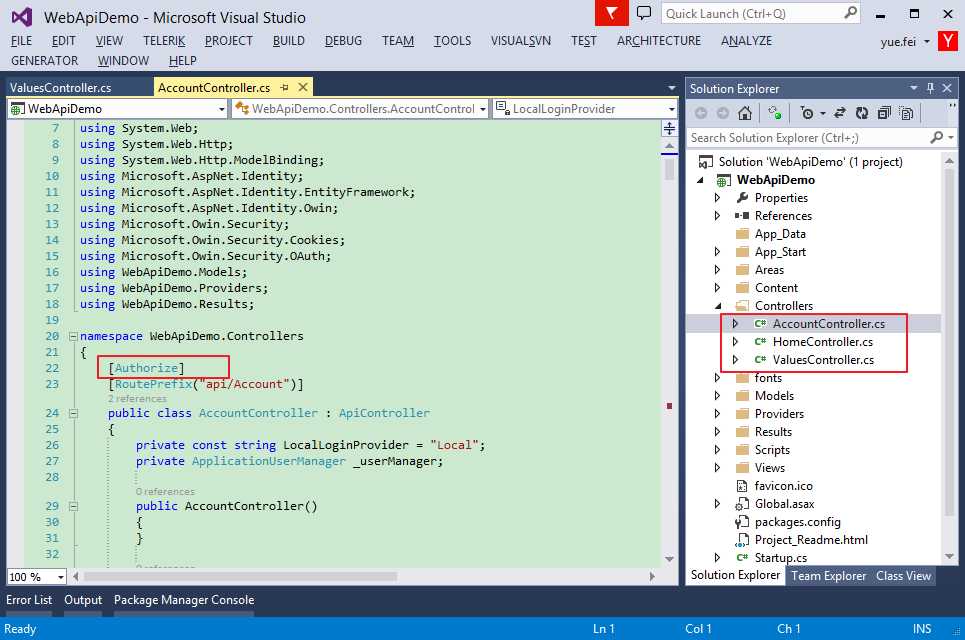Select ValuesController.cs in Solution Explorer

823,360
